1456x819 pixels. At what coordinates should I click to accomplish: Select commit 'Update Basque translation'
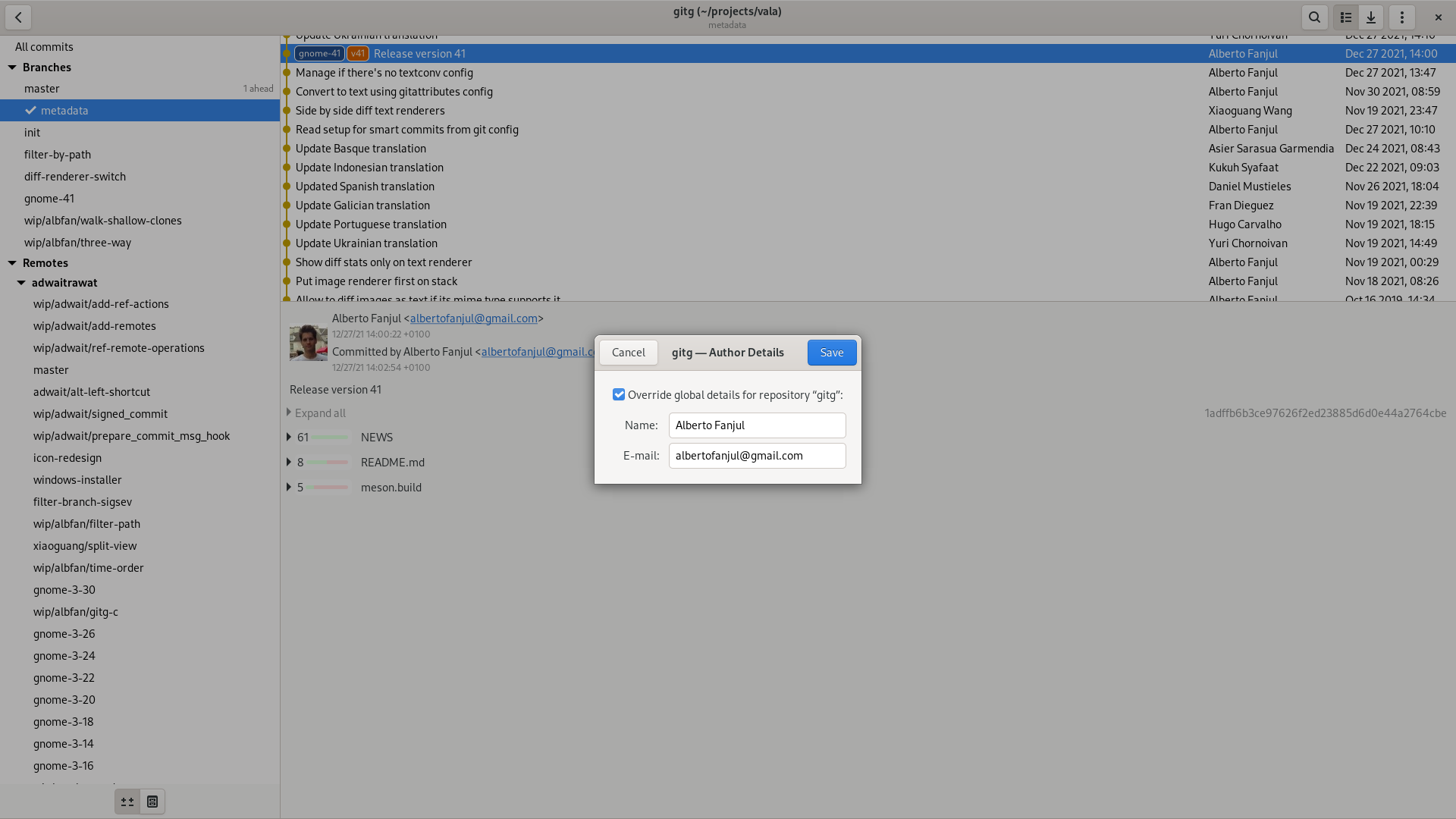coord(868,149)
